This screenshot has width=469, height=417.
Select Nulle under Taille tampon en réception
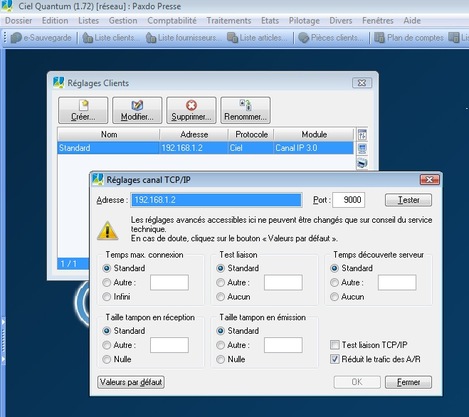[107, 359]
